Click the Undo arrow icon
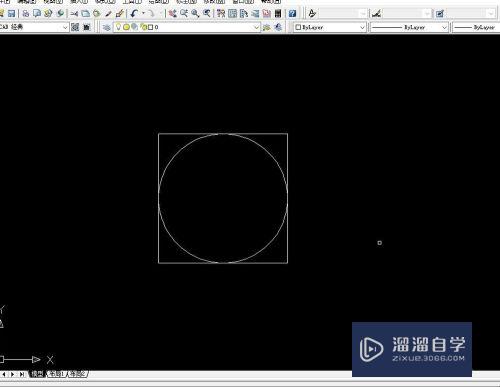 [x=134, y=14]
